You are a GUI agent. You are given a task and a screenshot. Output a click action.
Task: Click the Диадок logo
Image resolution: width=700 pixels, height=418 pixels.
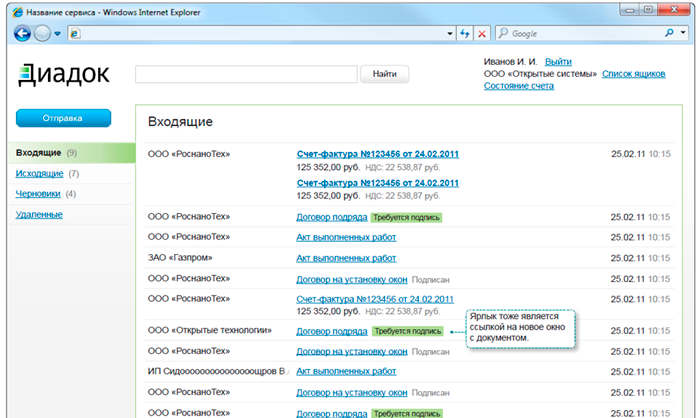[x=64, y=74]
